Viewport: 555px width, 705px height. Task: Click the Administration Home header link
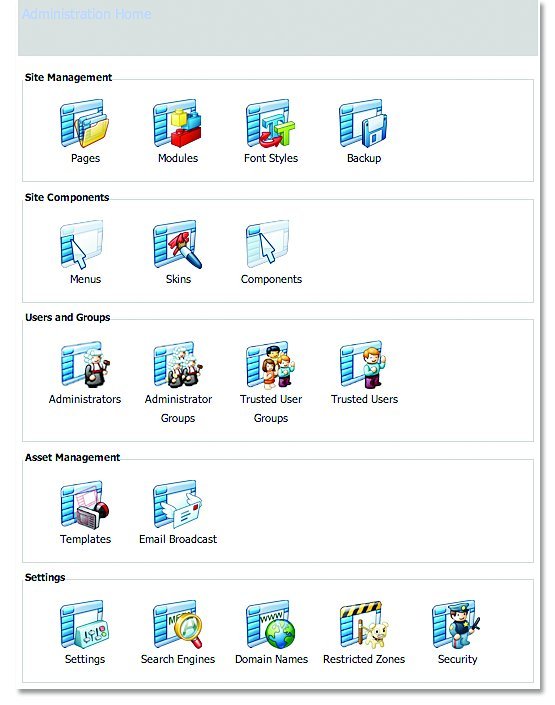[x=86, y=14]
